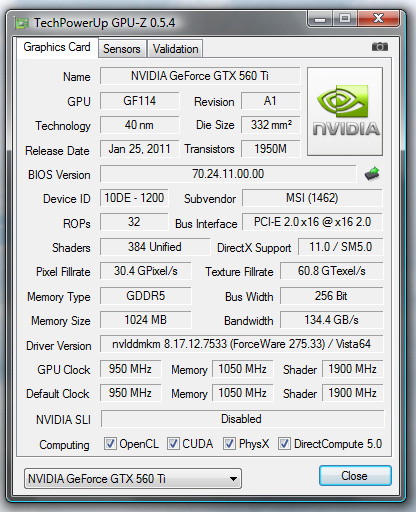Image resolution: width=416 pixels, height=512 pixels.
Task: Click the Bus Interface field
Action: (x=312, y=222)
